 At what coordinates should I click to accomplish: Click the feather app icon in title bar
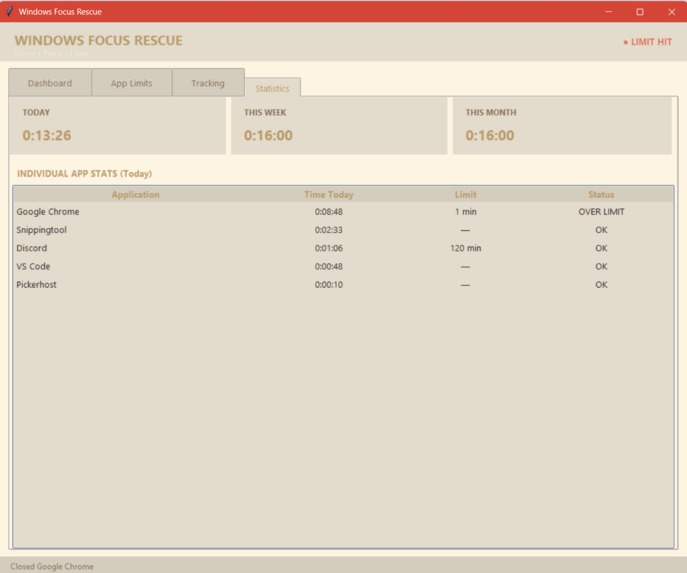pyautogui.click(x=10, y=11)
